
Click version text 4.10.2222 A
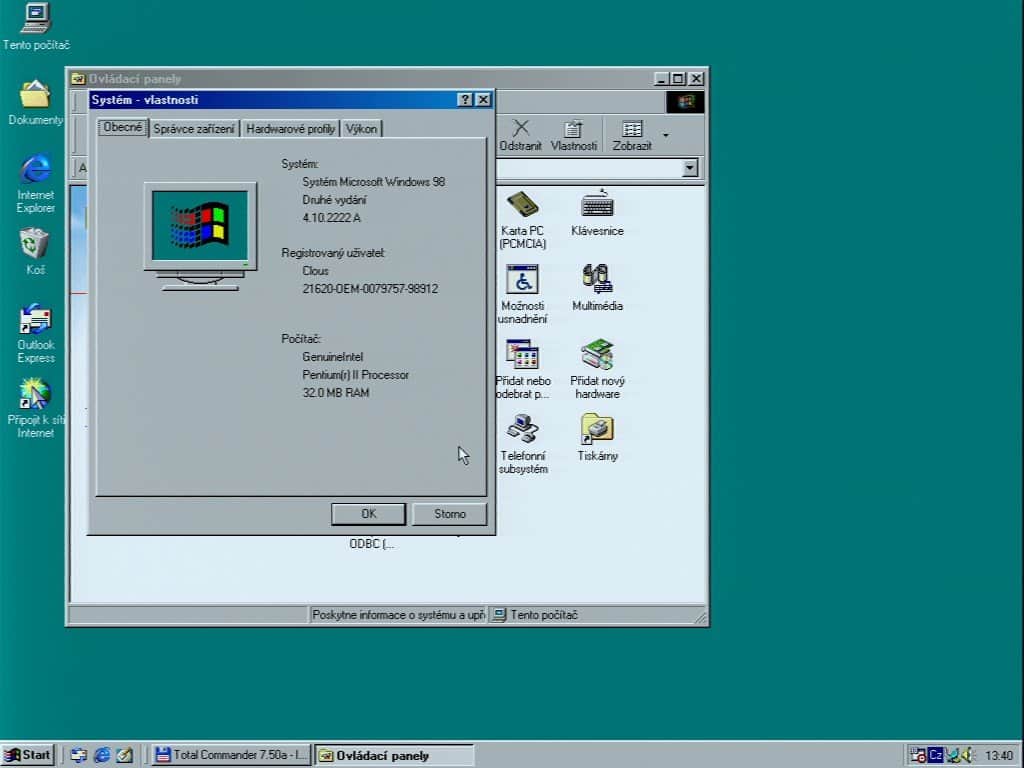pos(331,217)
